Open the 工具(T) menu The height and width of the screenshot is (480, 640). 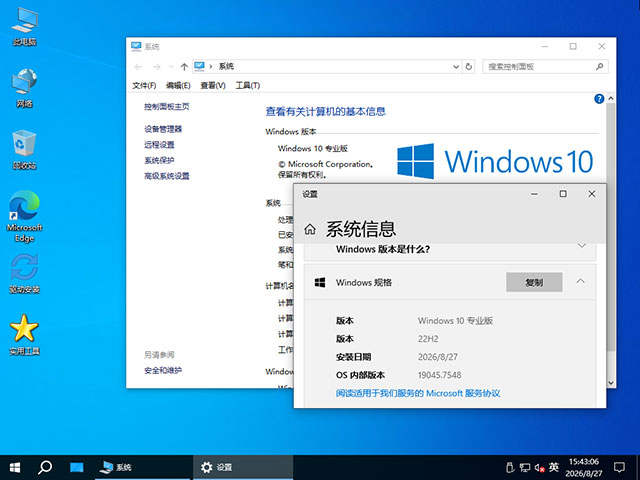[247, 85]
